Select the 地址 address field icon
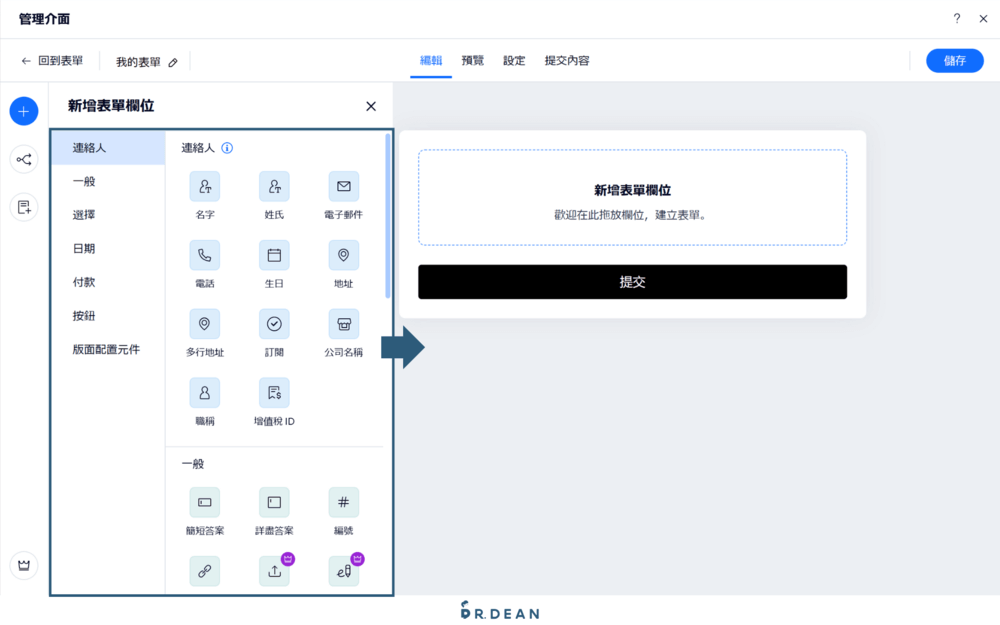1000x625 pixels. [x=343, y=255]
